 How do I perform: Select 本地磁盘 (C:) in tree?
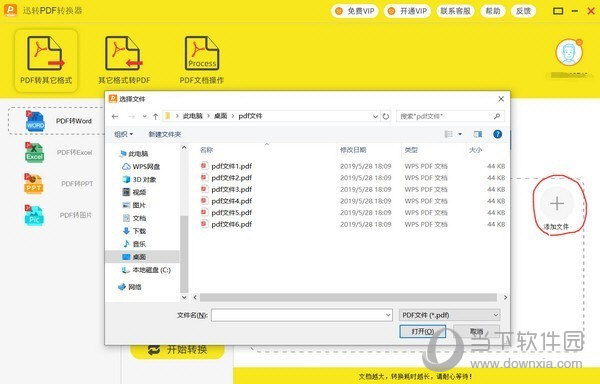[x=146, y=270]
